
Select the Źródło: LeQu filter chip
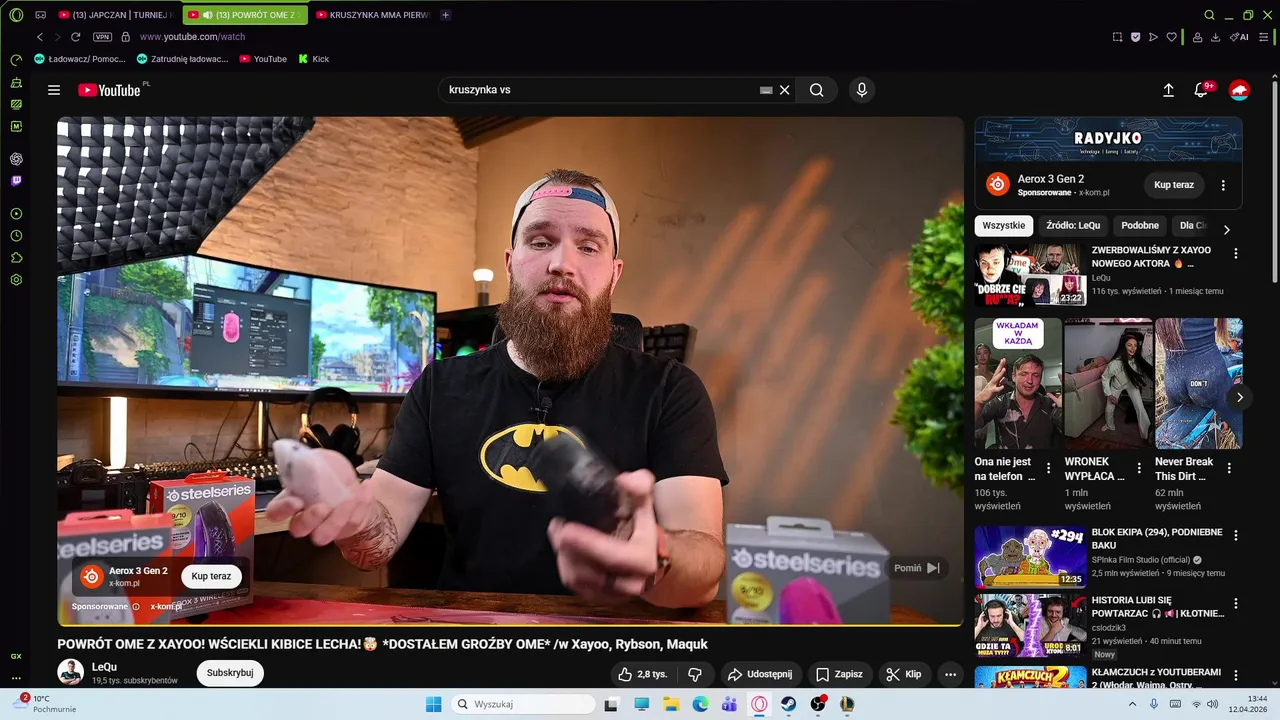(x=1073, y=226)
